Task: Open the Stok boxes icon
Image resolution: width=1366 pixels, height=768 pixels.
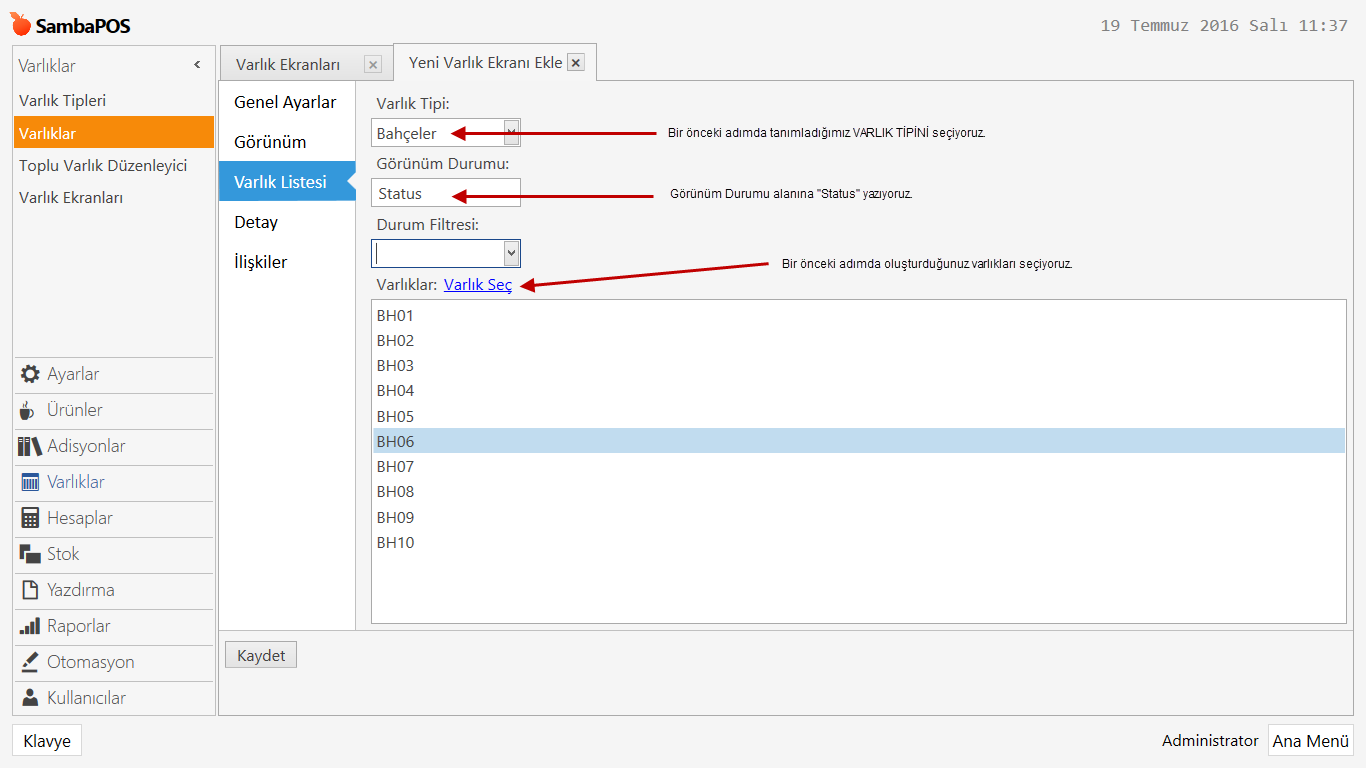Action: pos(30,554)
